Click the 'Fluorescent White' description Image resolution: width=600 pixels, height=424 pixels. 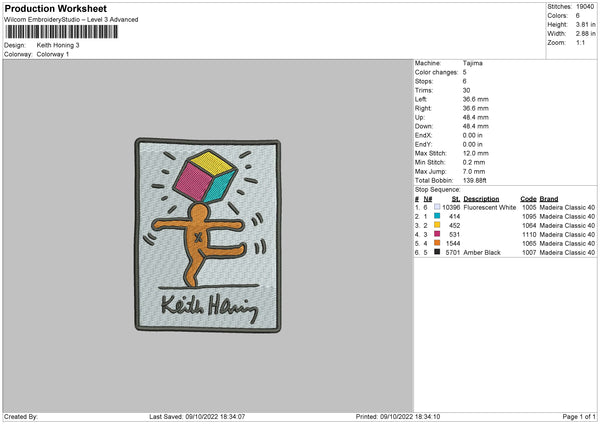[x=489, y=207]
